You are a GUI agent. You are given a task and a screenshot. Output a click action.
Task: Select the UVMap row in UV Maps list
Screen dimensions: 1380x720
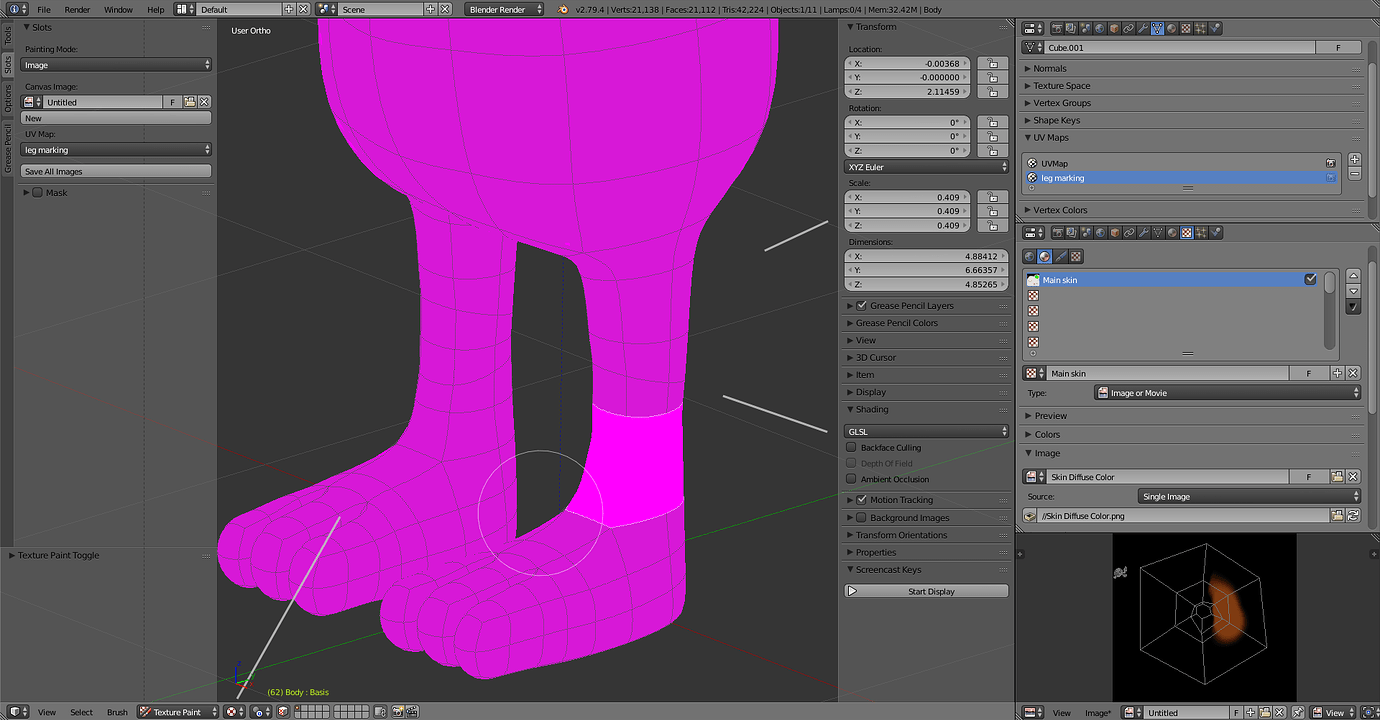(x=1181, y=163)
